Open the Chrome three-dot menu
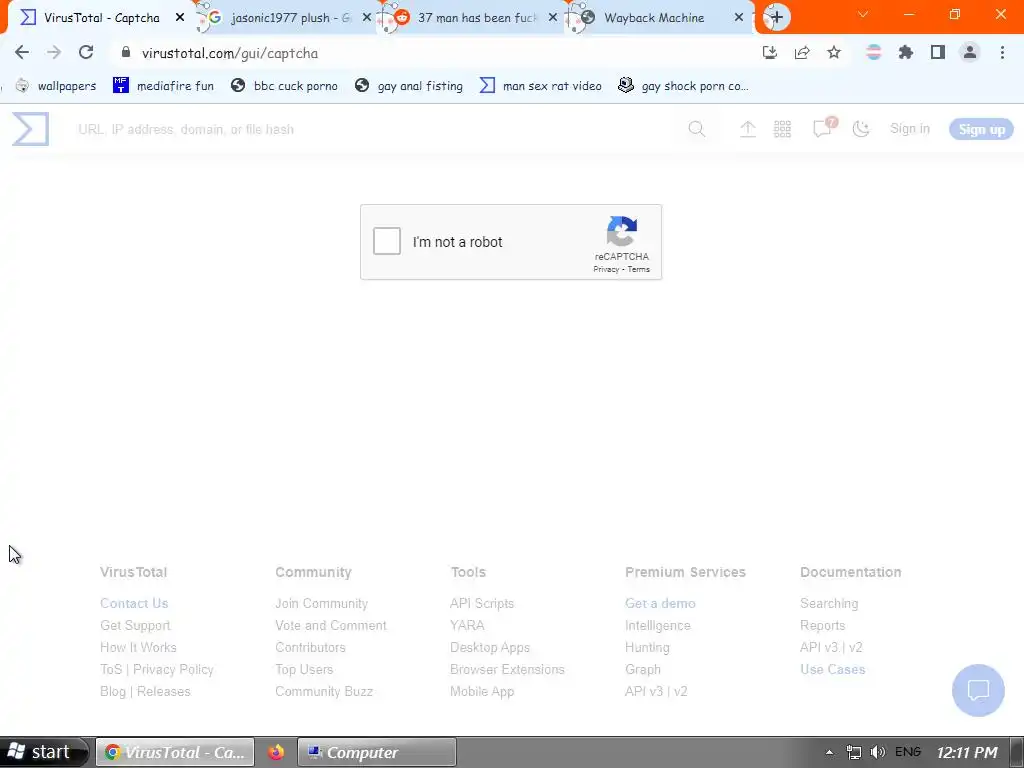 [x=1002, y=53]
